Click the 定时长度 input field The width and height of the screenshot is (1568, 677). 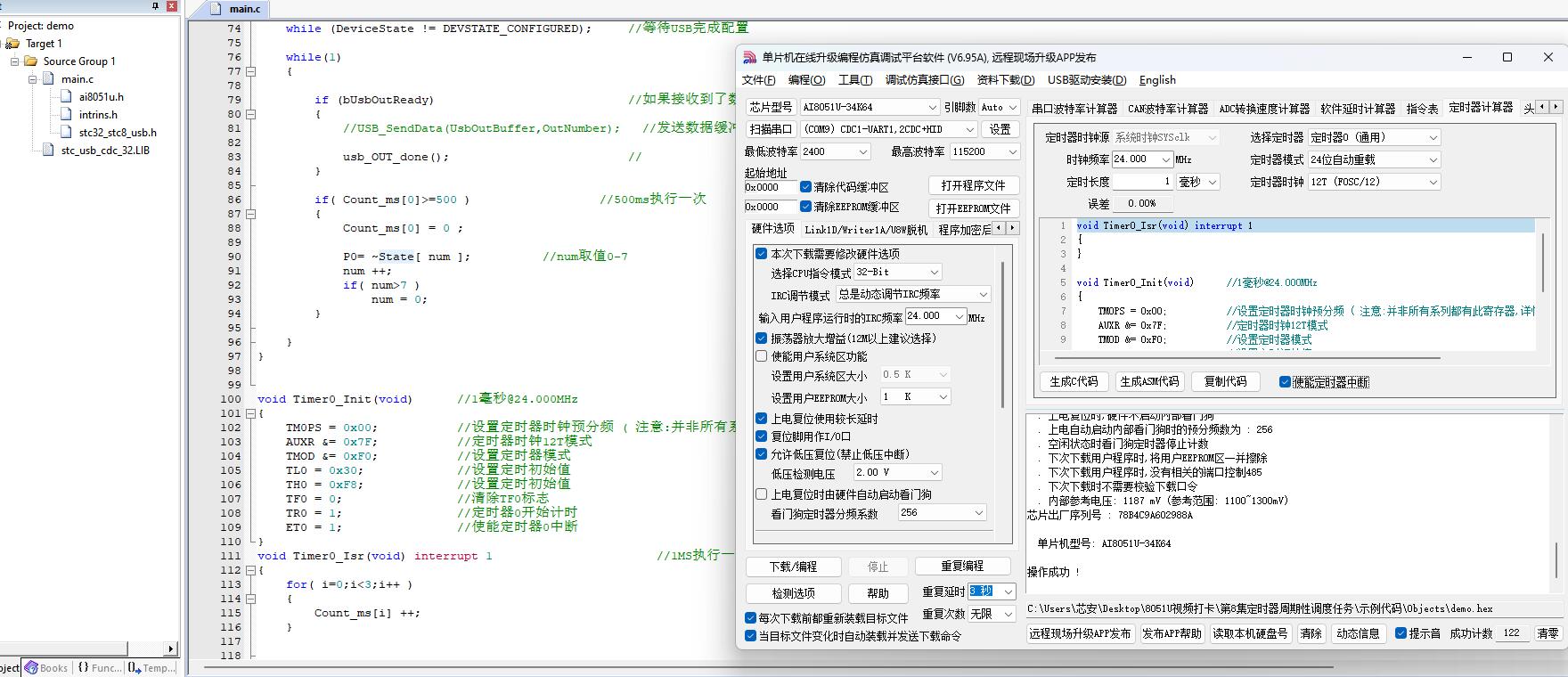(x=1142, y=182)
